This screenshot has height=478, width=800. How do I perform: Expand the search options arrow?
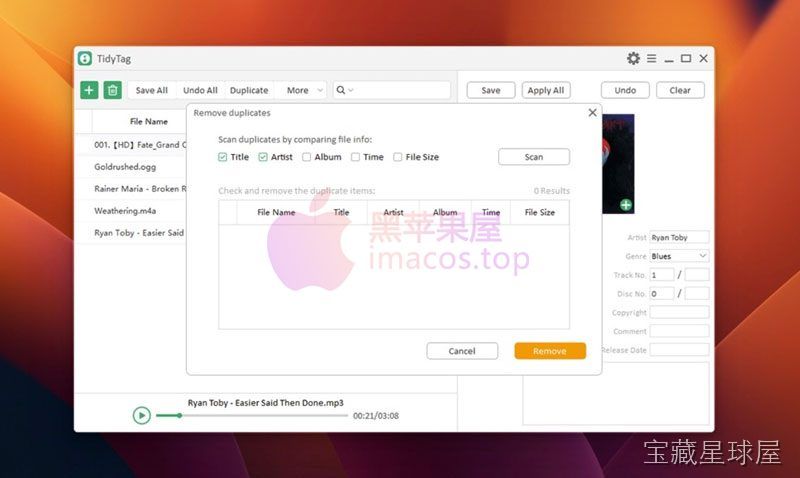(351, 90)
